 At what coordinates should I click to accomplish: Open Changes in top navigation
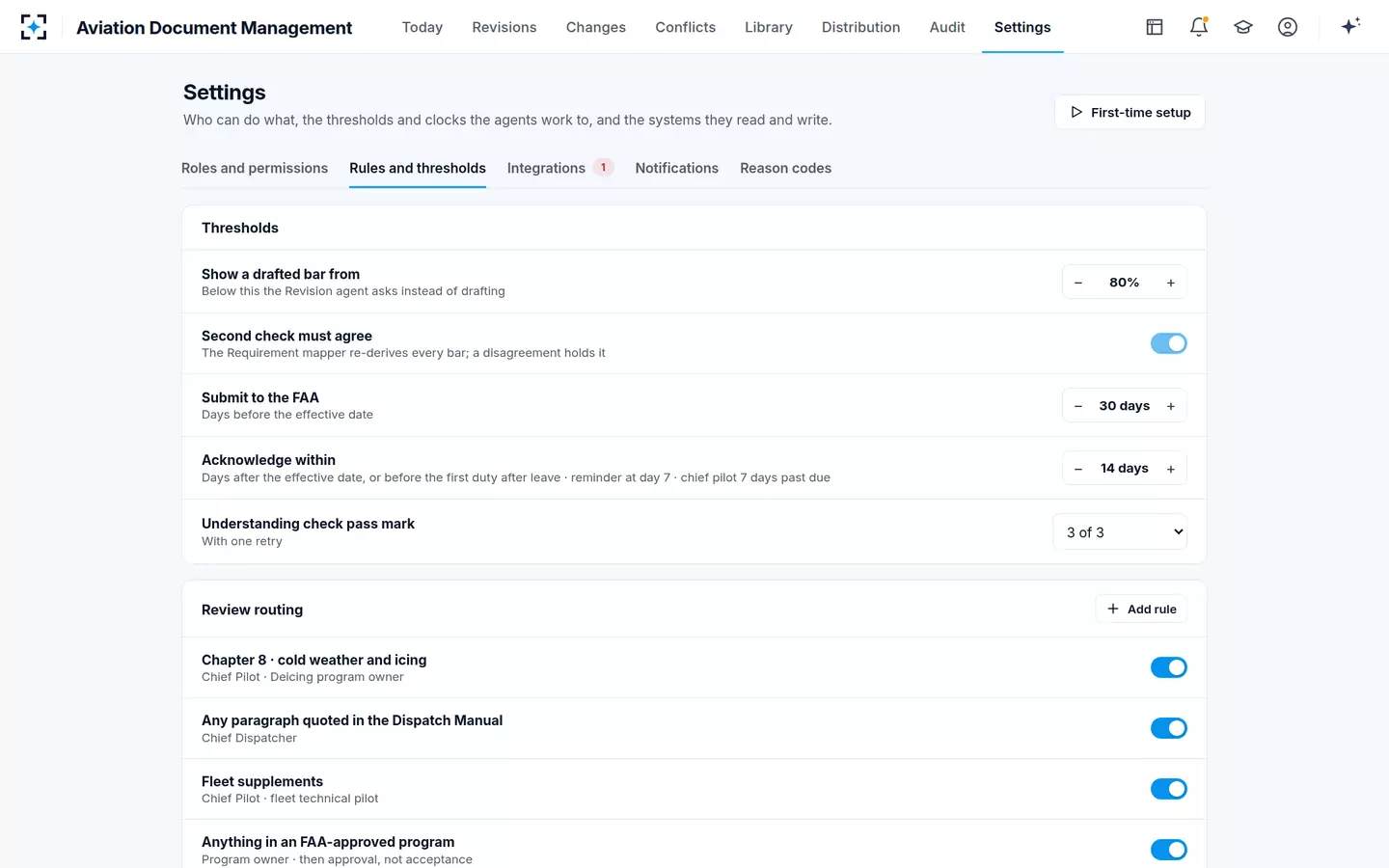[596, 27]
